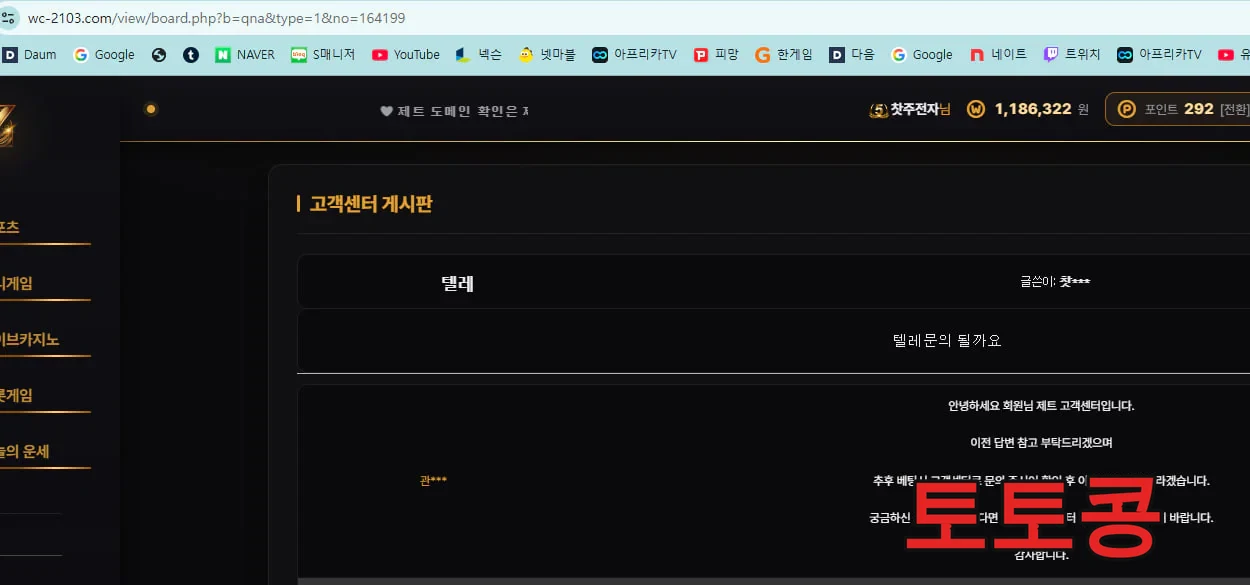Click the author label 글쓴이: 찻***
Image resolution: width=1250 pixels, height=585 pixels.
1055,282
